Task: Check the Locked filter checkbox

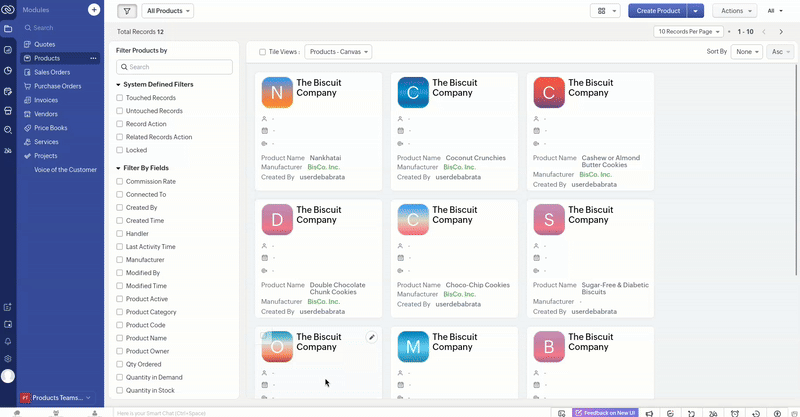Action: pyautogui.click(x=120, y=150)
